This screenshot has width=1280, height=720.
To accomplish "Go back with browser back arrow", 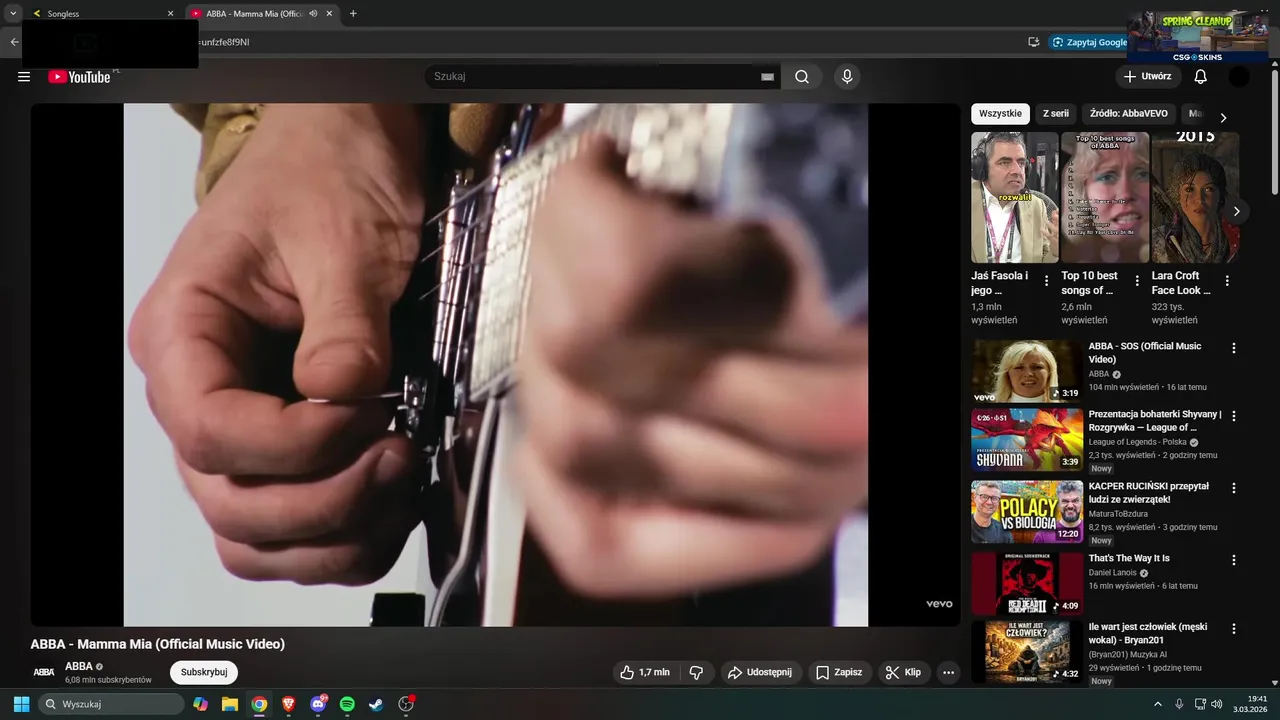I will (14, 42).
